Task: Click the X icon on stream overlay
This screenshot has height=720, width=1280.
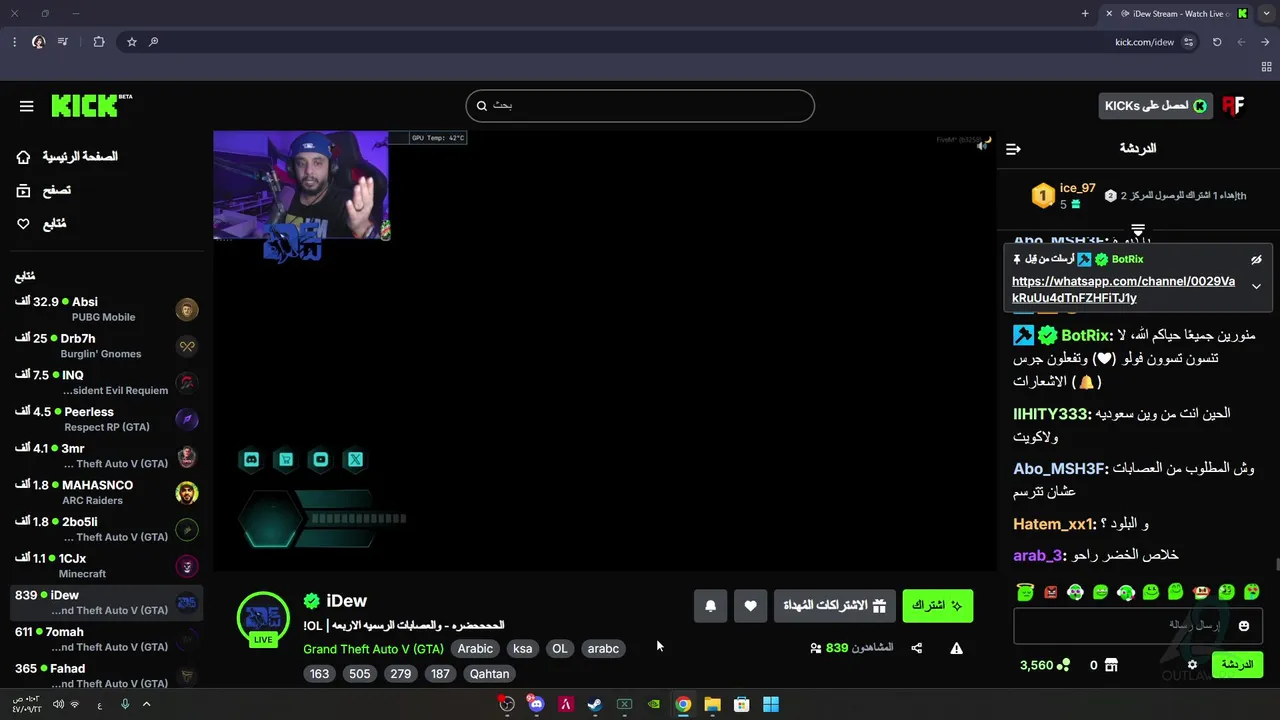Action: pos(355,460)
